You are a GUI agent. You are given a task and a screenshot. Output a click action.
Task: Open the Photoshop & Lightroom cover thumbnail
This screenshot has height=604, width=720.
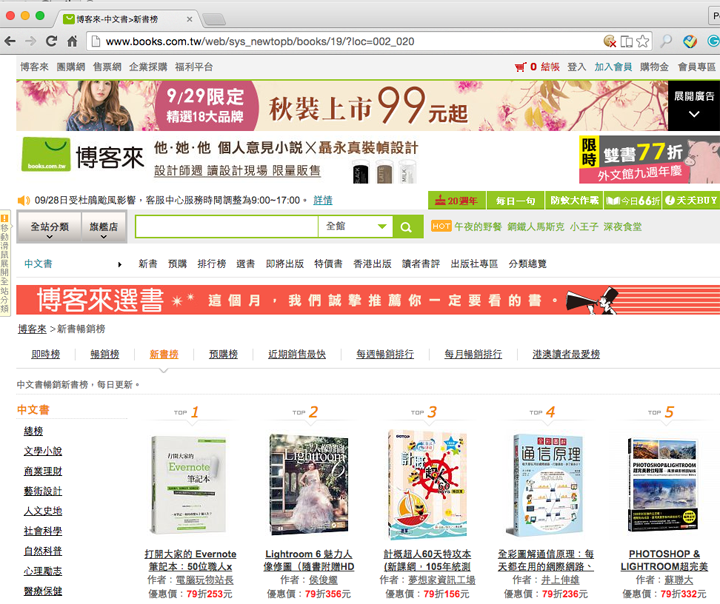(x=663, y=485)
